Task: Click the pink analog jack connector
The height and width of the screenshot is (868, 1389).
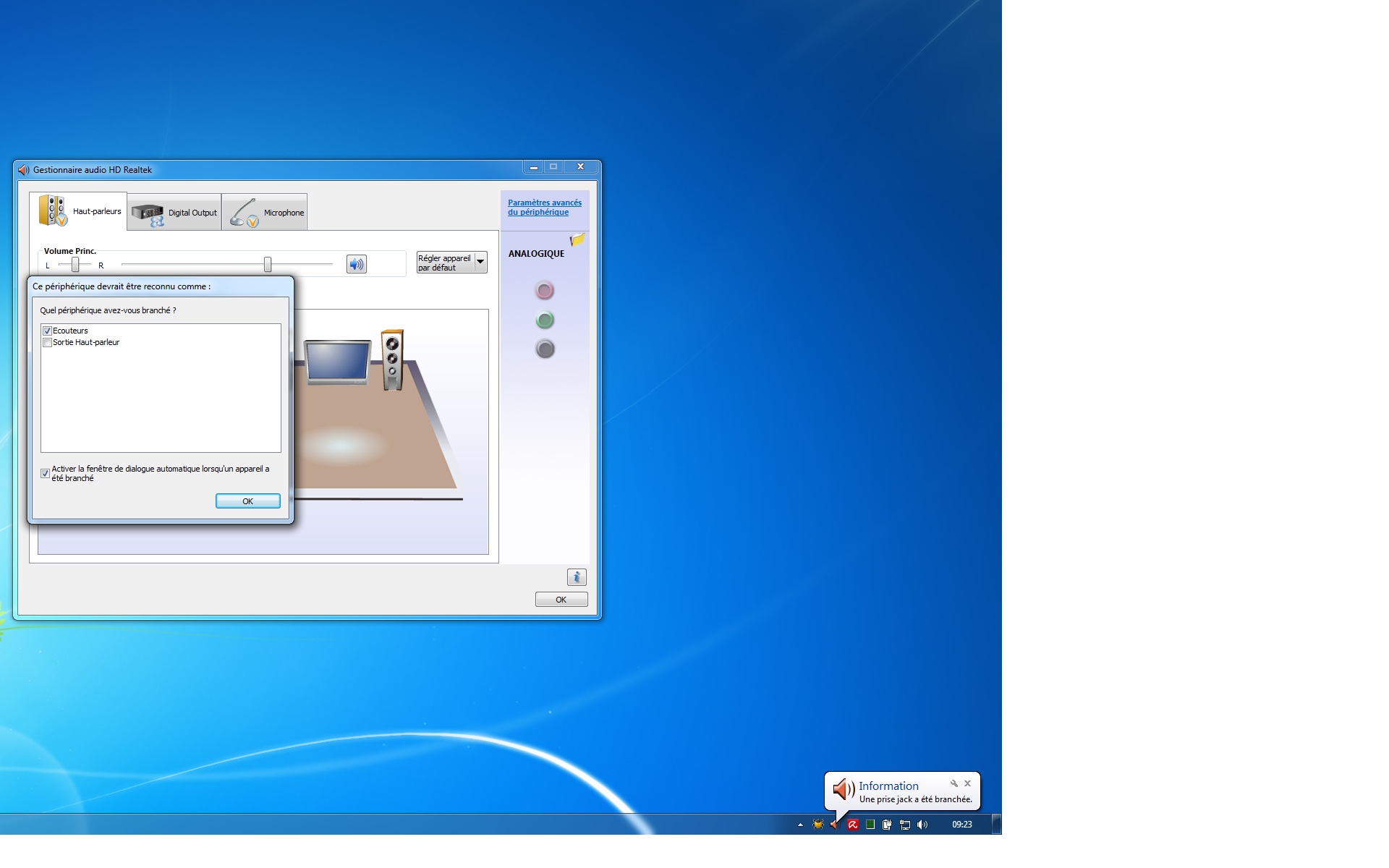Action: [545, 290]
